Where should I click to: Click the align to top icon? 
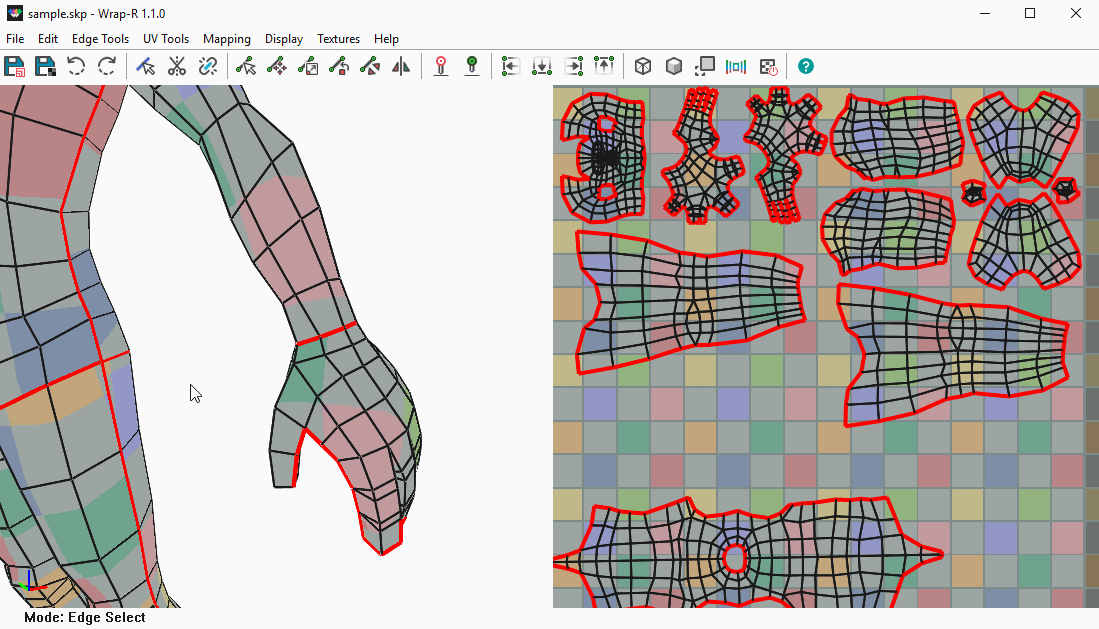coord(604,67)
